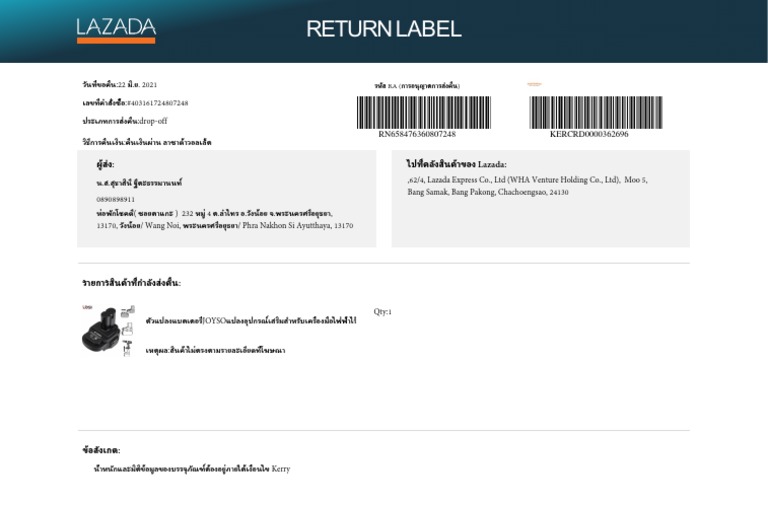Click the return reason text under the product name
Screen dimensions: 768x505
(x=215, y=351)
